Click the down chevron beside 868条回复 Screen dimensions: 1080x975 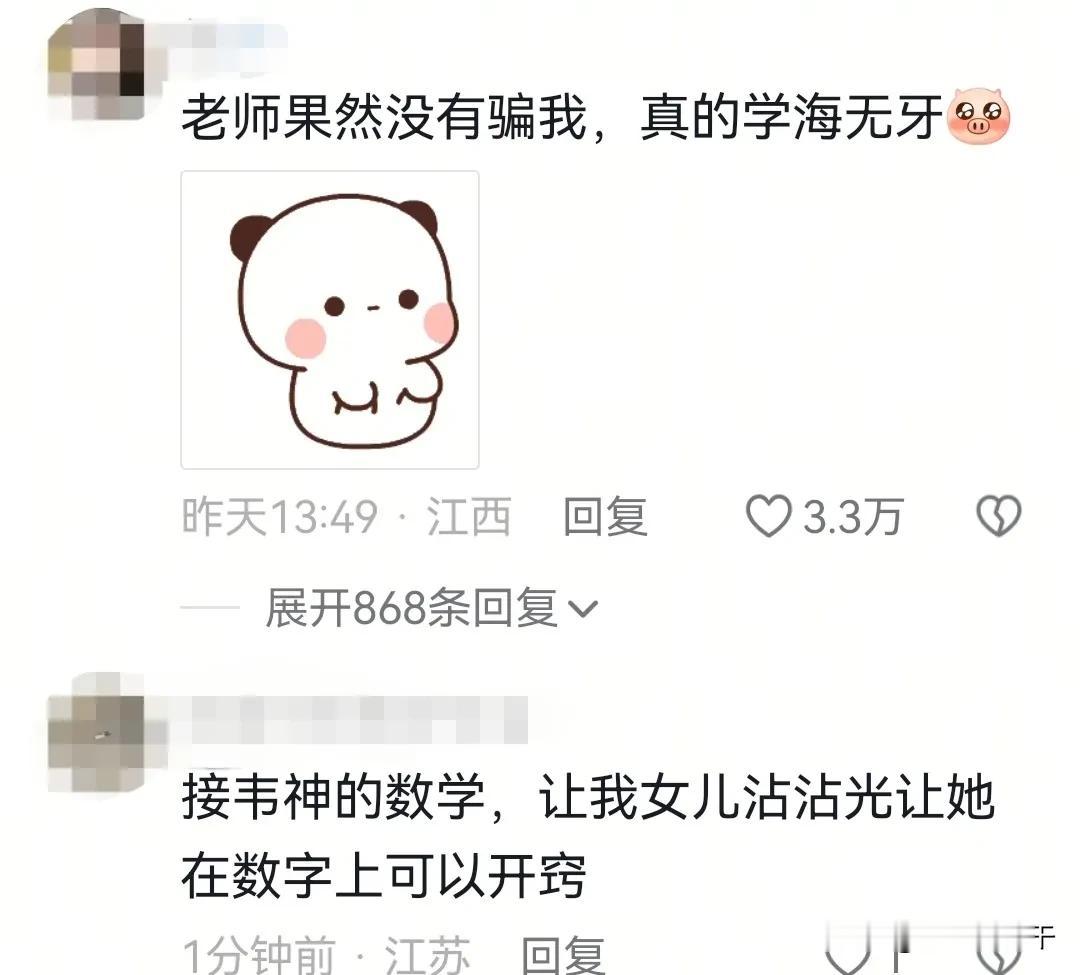(x=583, y=610)
